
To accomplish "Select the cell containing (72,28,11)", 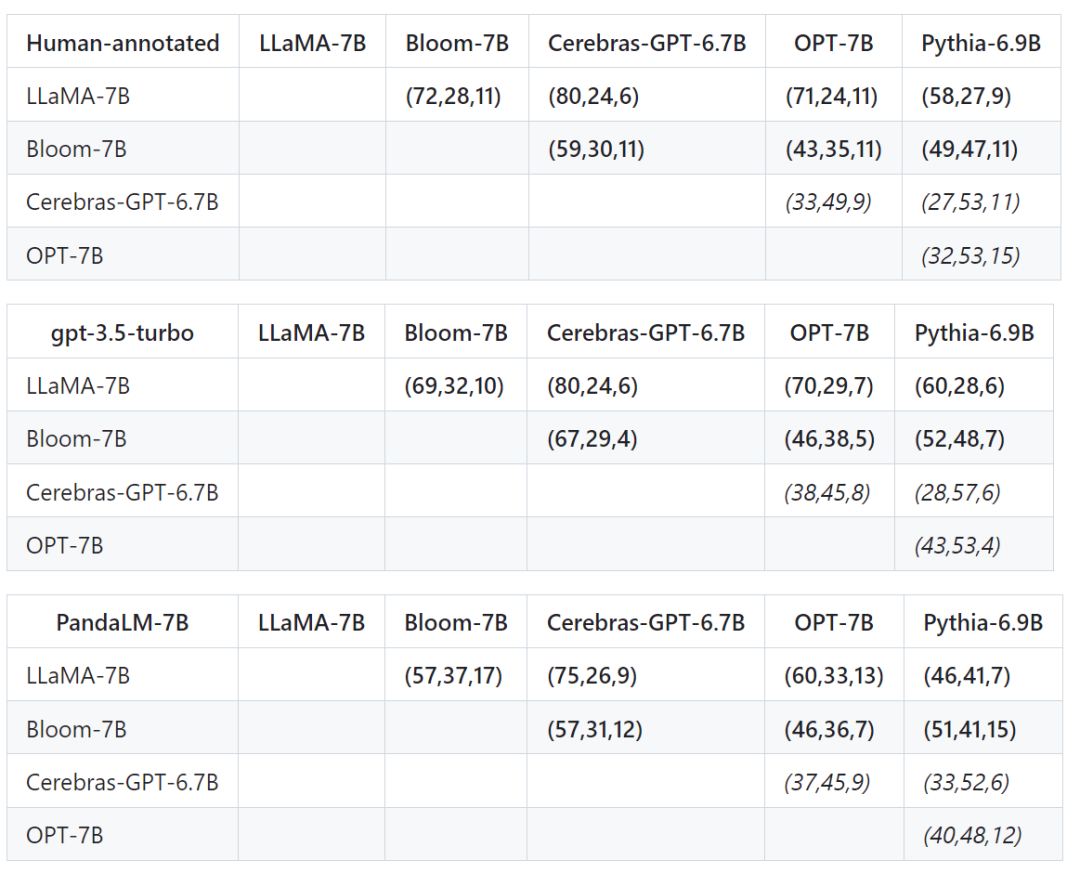I will [453, 96].
